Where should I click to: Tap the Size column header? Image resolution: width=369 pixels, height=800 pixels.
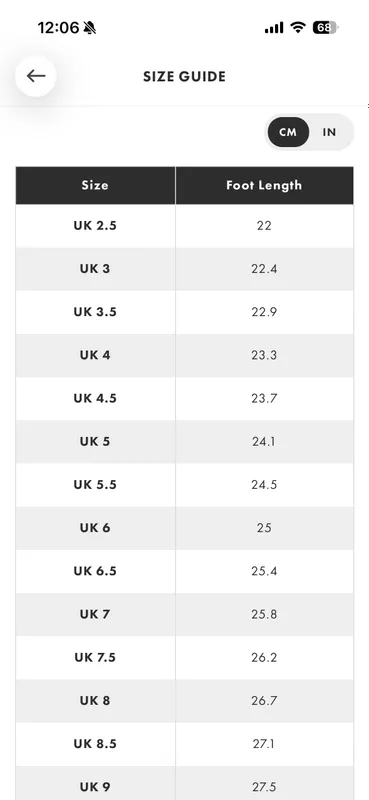95,185
